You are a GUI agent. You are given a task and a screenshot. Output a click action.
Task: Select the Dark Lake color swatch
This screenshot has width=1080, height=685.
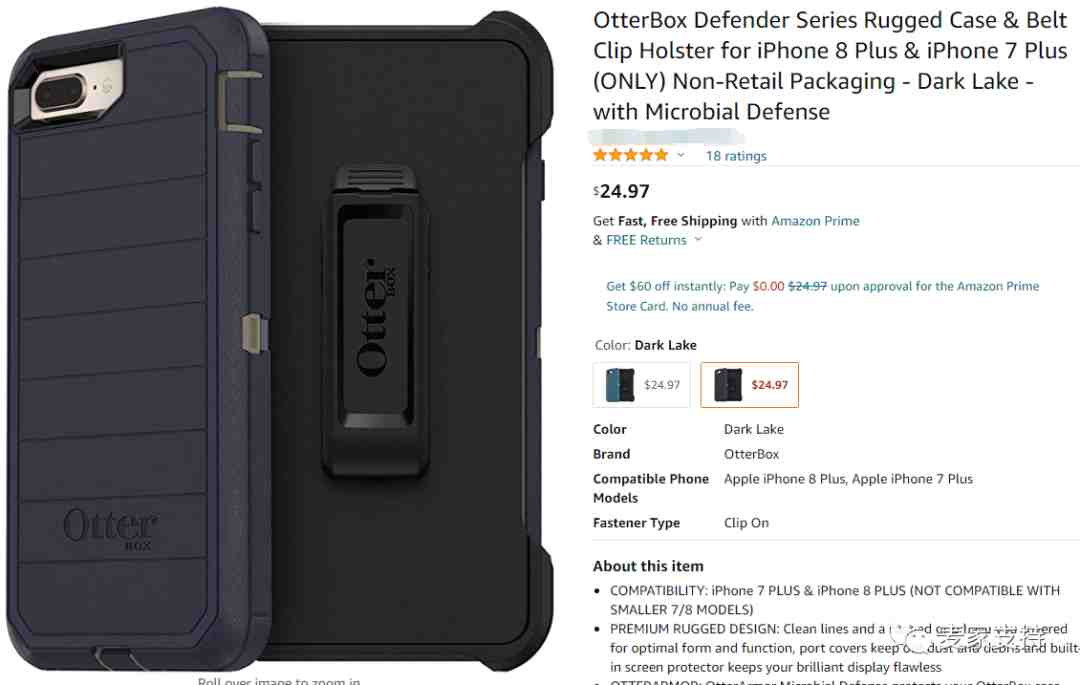point(749,385)
